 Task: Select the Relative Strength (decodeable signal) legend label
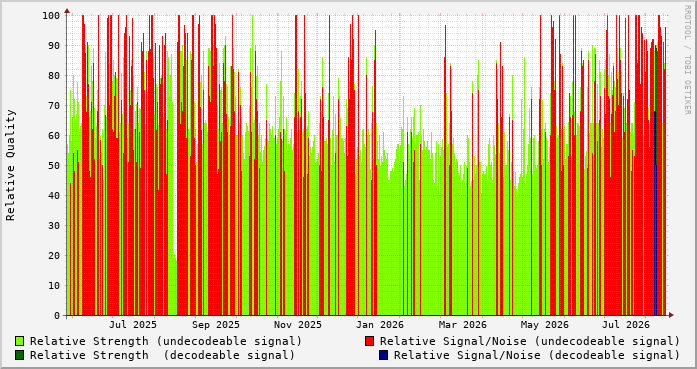pyautogui.click(x=163, y=355)
